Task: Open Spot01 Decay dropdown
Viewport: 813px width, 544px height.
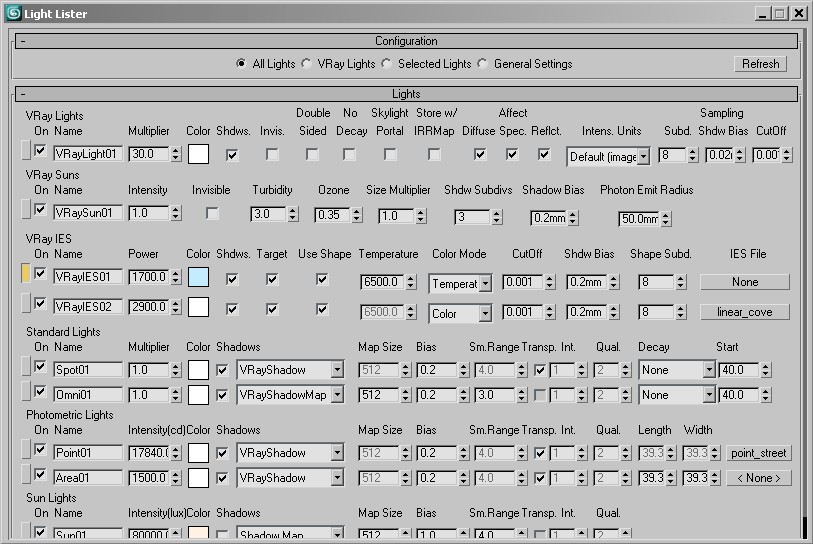Action: (677, 370)
